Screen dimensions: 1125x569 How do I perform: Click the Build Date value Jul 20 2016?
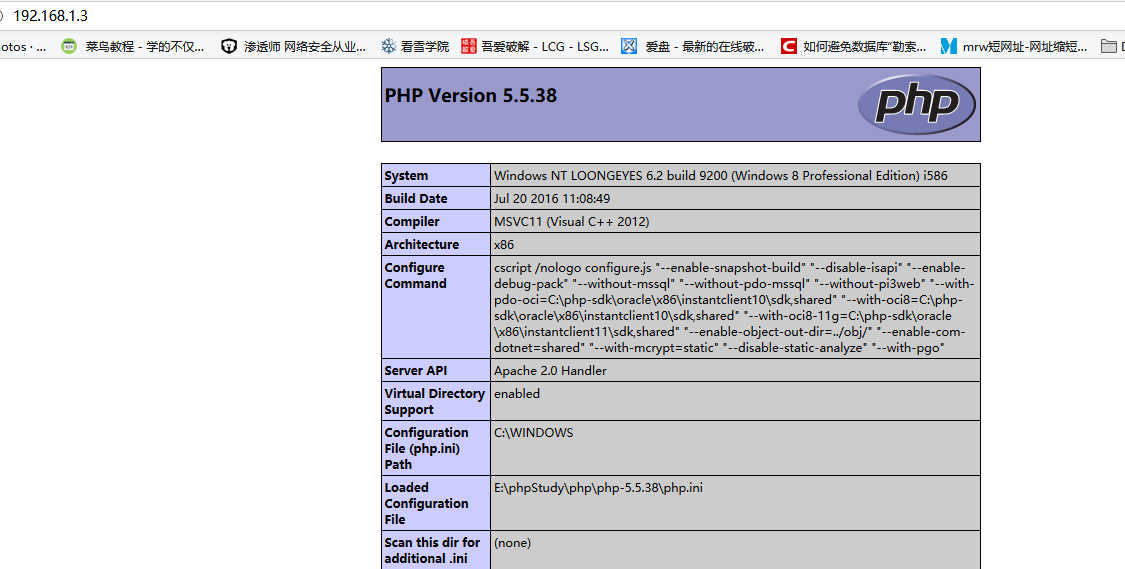pyautogui.click(x=552, y=199)
